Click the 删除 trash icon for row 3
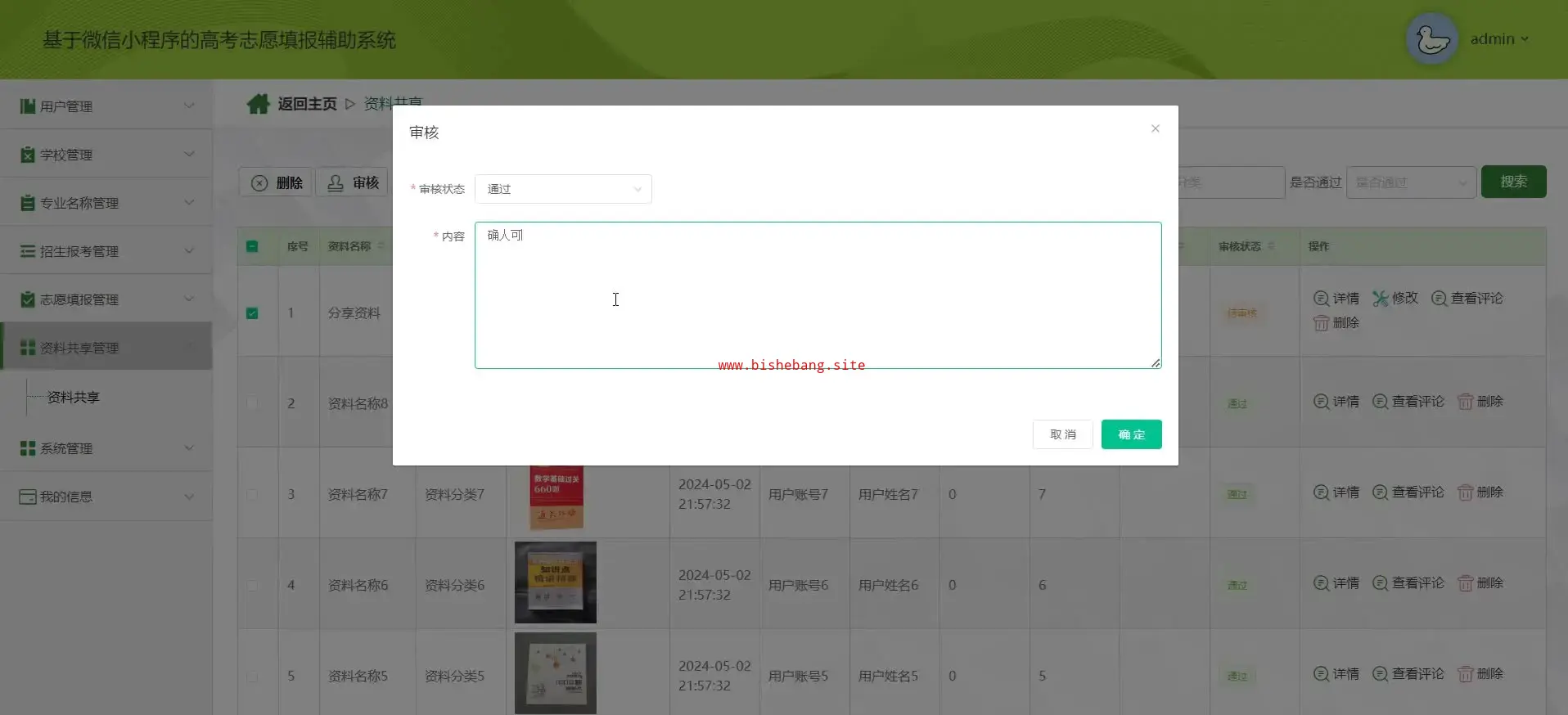 point(1465,492)
